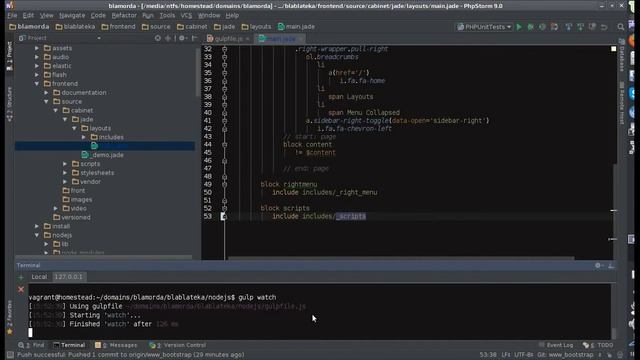Open the Refactor menu
Screen dimensions: 640x360
(x=124, y=16)
